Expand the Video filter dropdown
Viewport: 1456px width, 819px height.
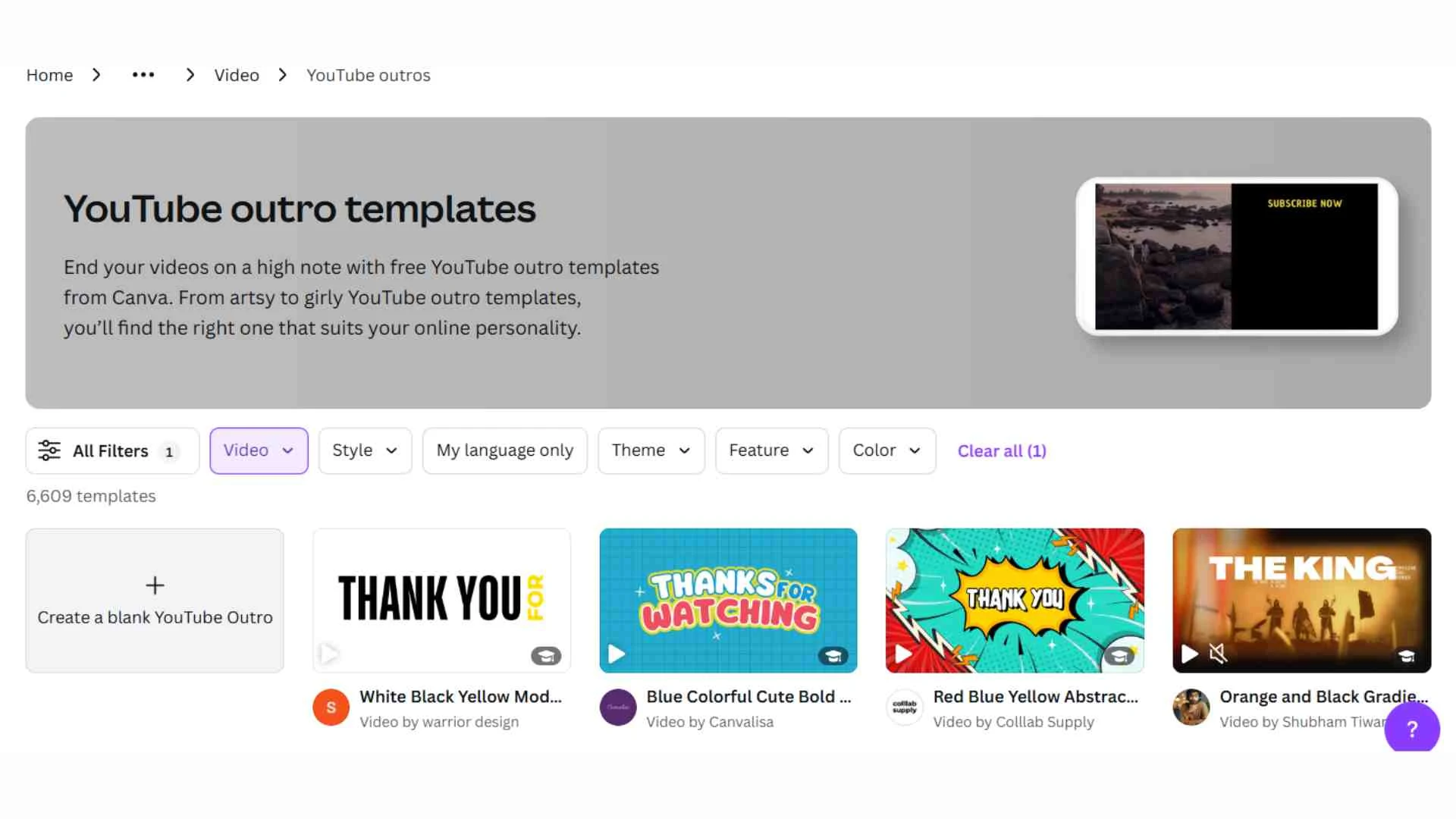tap(259, 450)
